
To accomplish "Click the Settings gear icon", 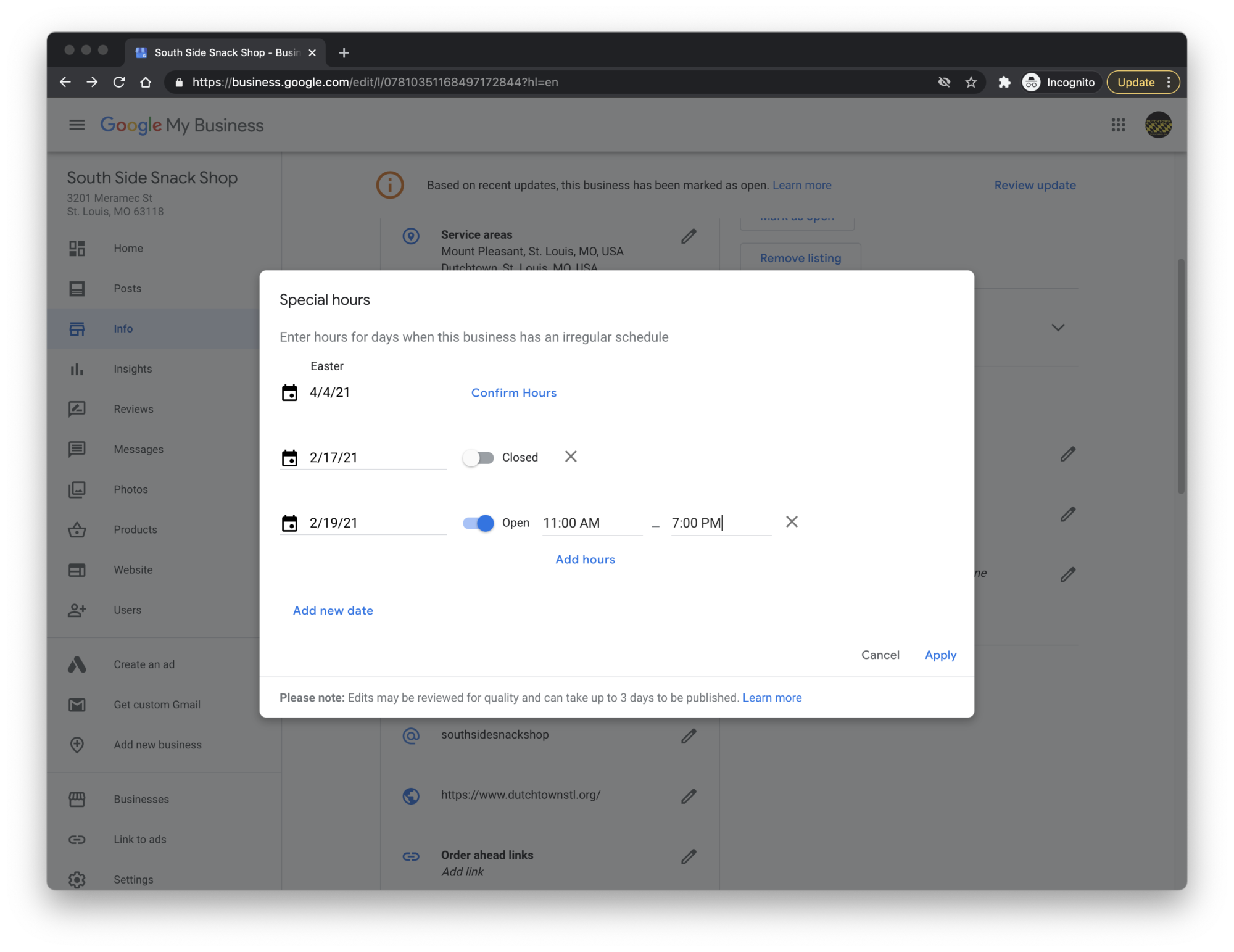I will [77, 880].
